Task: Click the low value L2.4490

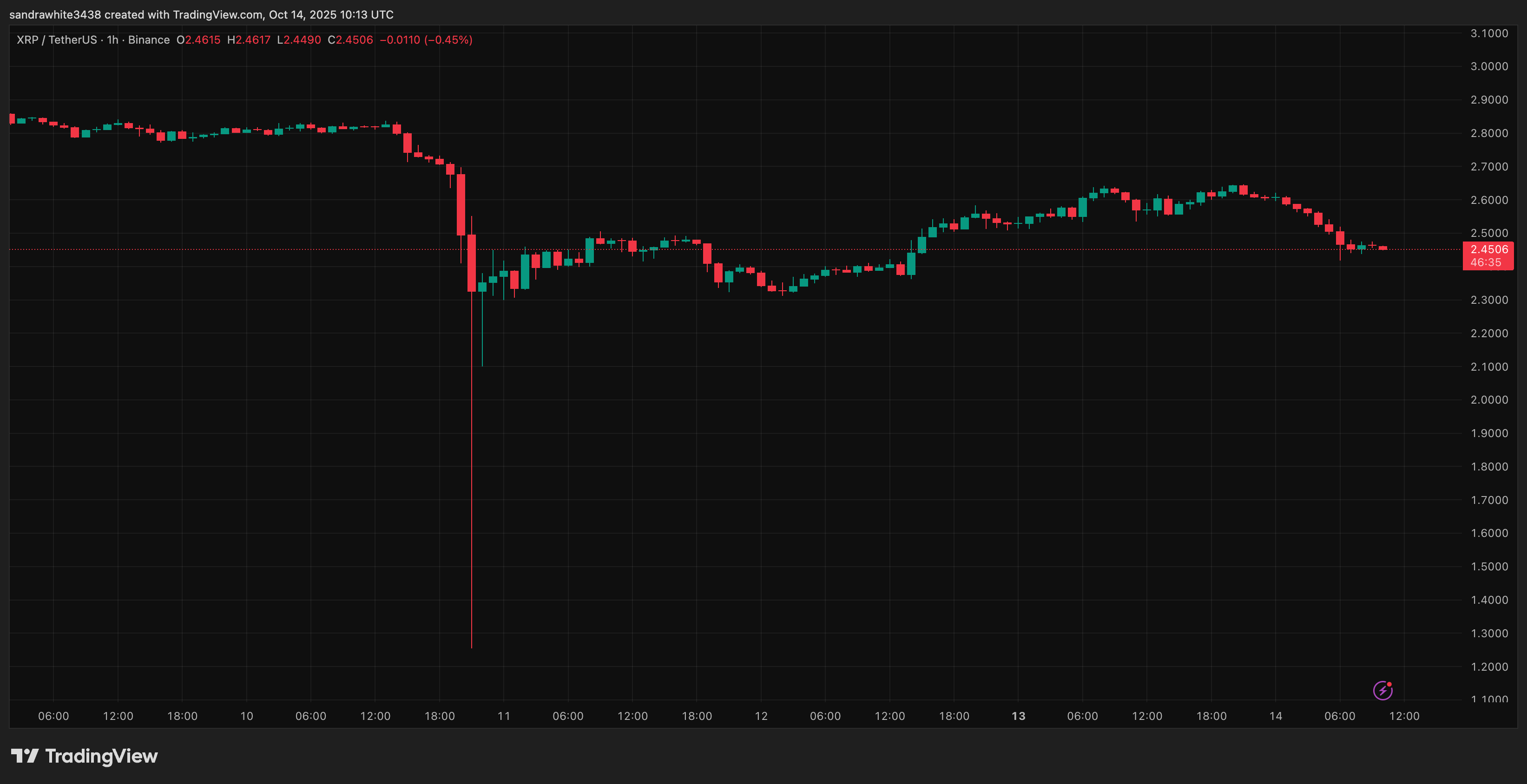Action: (299, 39)
